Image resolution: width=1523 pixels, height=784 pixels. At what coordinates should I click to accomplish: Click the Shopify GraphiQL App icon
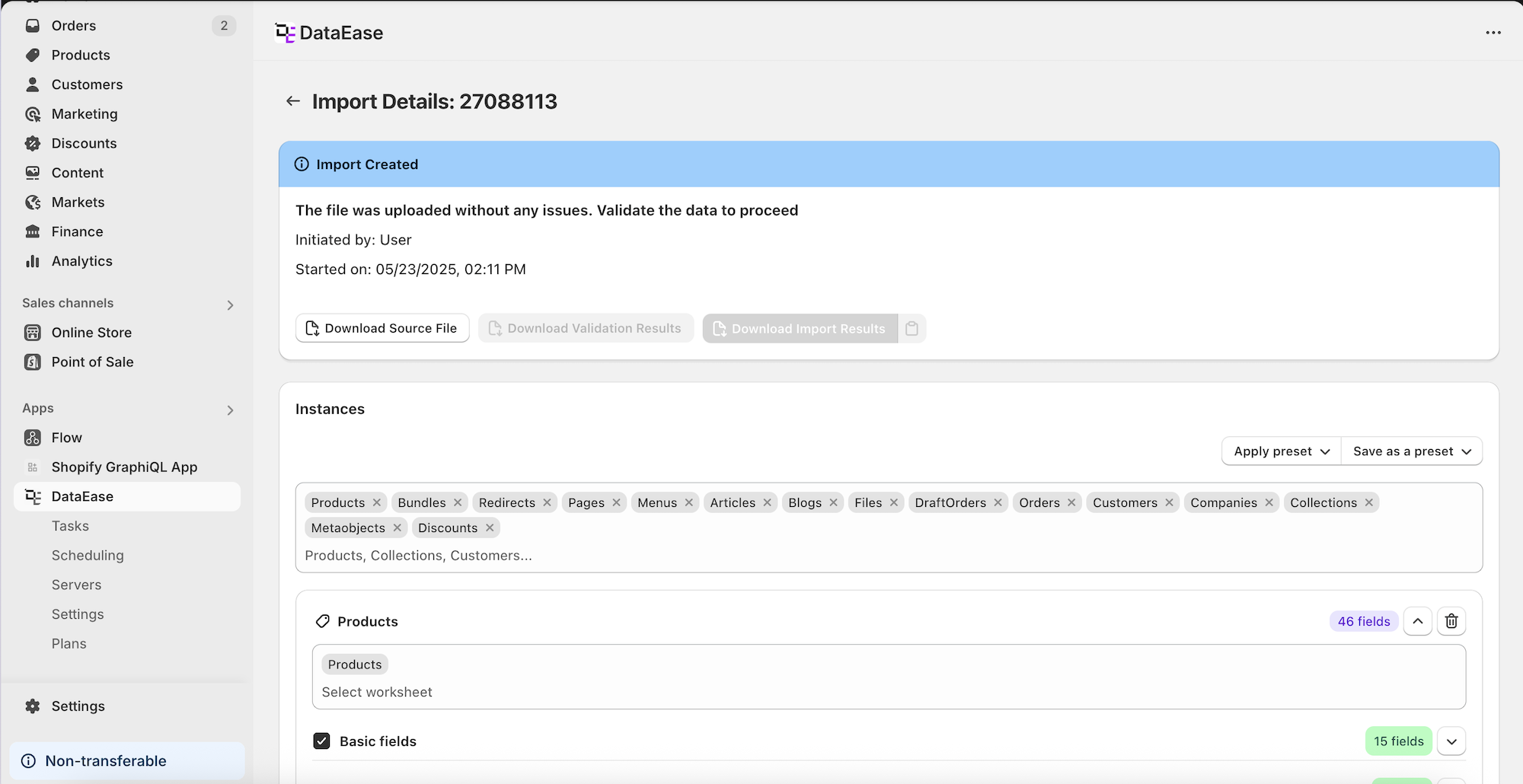[x=33, y=467]
